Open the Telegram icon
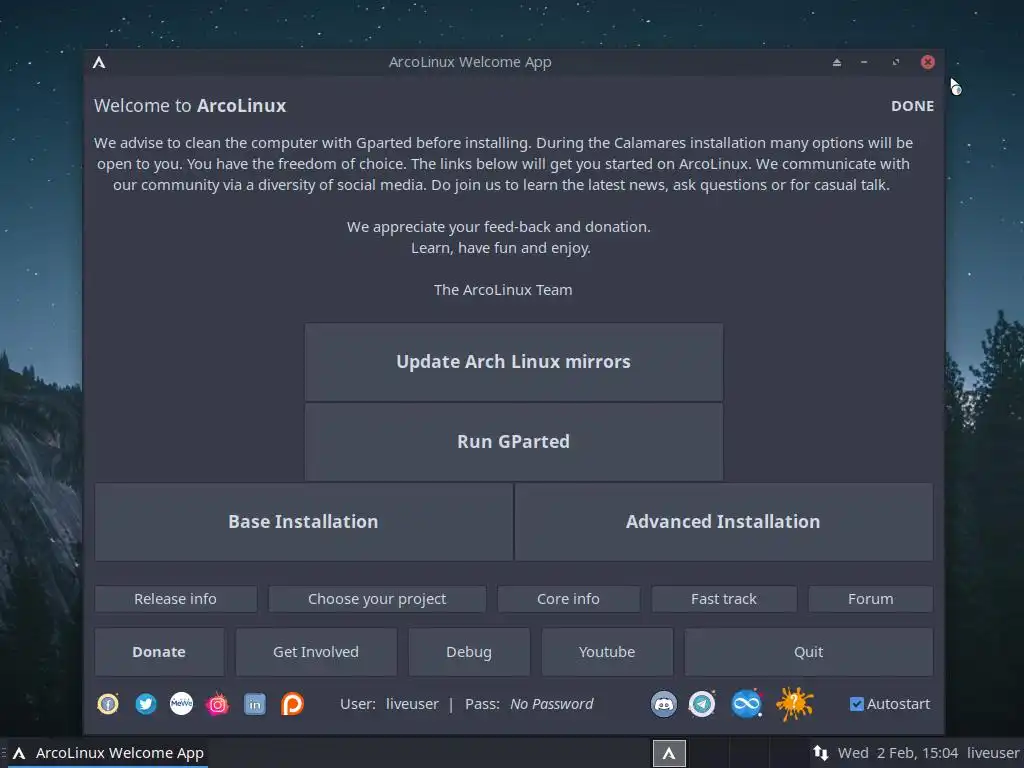 coord(702,704)
